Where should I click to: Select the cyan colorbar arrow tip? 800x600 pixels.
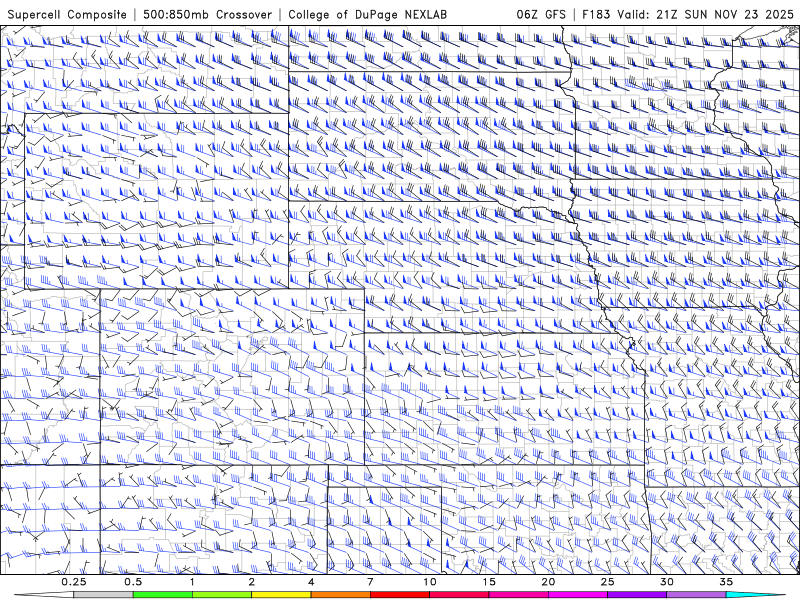coord(757,595)
